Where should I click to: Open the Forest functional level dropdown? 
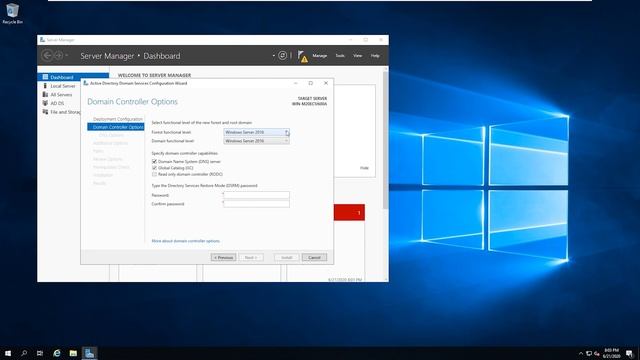[x=256, y=132]
